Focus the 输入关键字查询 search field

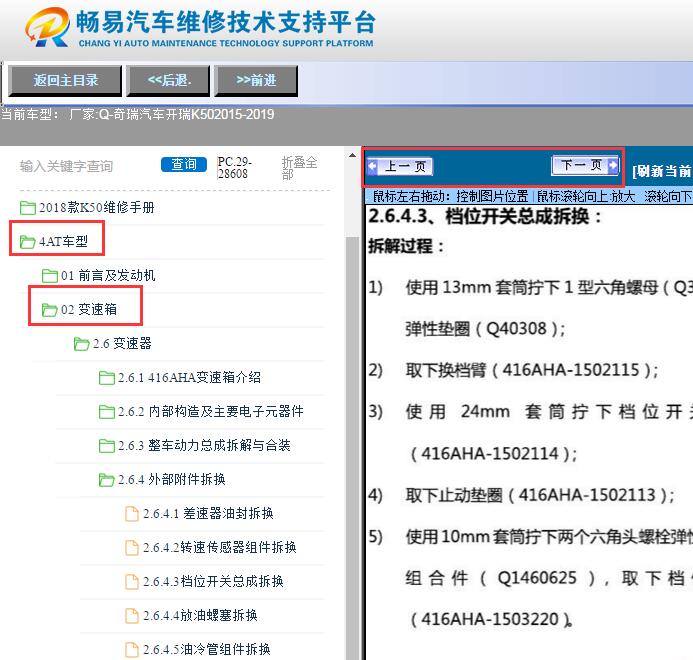66,166
